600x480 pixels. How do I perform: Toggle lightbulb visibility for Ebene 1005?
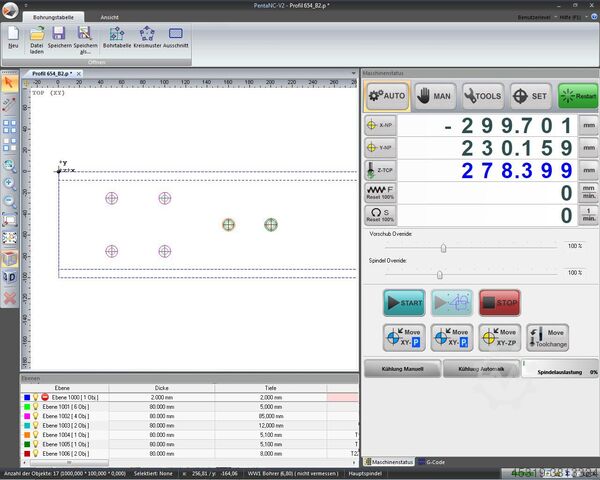pyautogui.click(x=35, y=444)
